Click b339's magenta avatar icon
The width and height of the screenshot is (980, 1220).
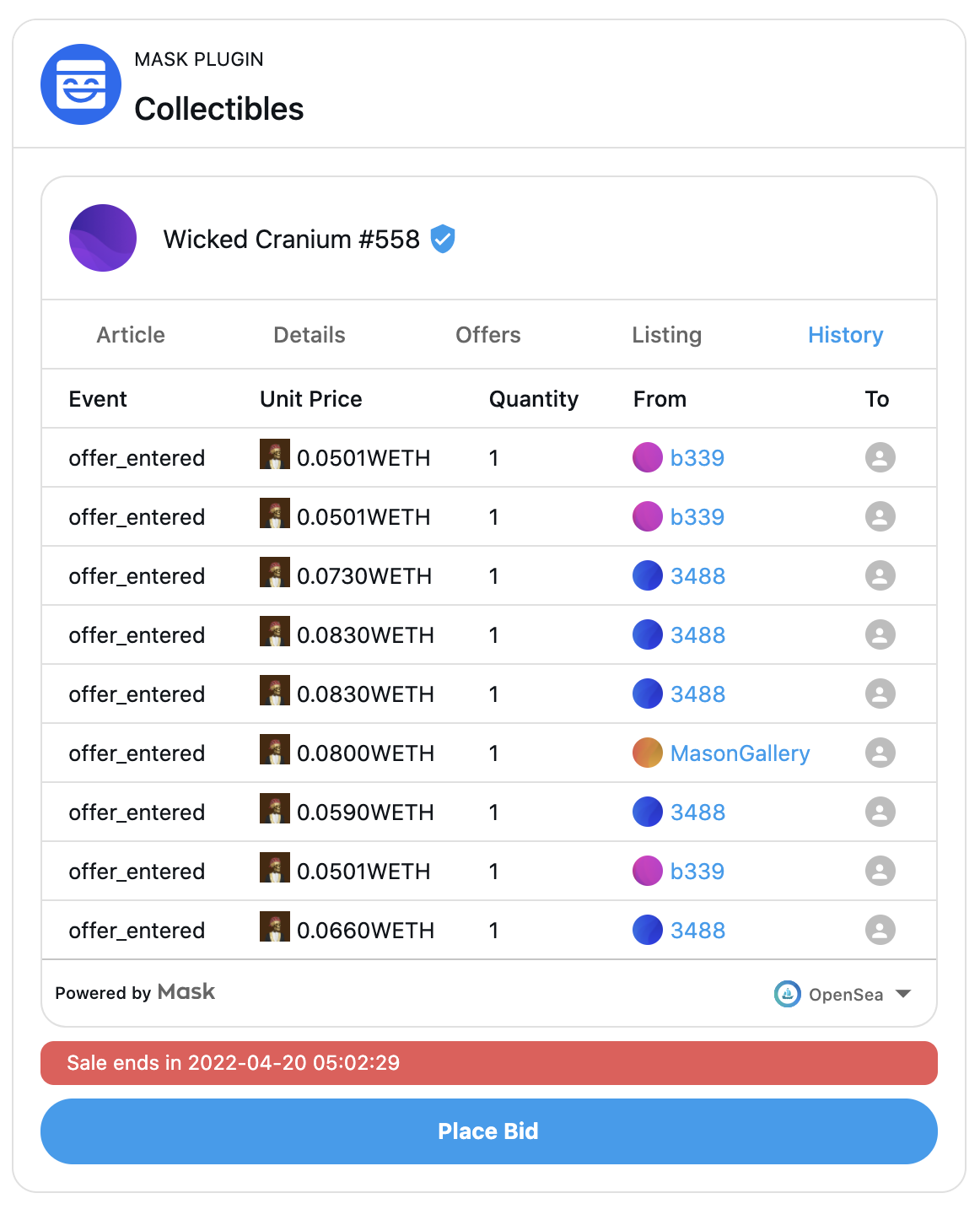(x=647, y=457)
